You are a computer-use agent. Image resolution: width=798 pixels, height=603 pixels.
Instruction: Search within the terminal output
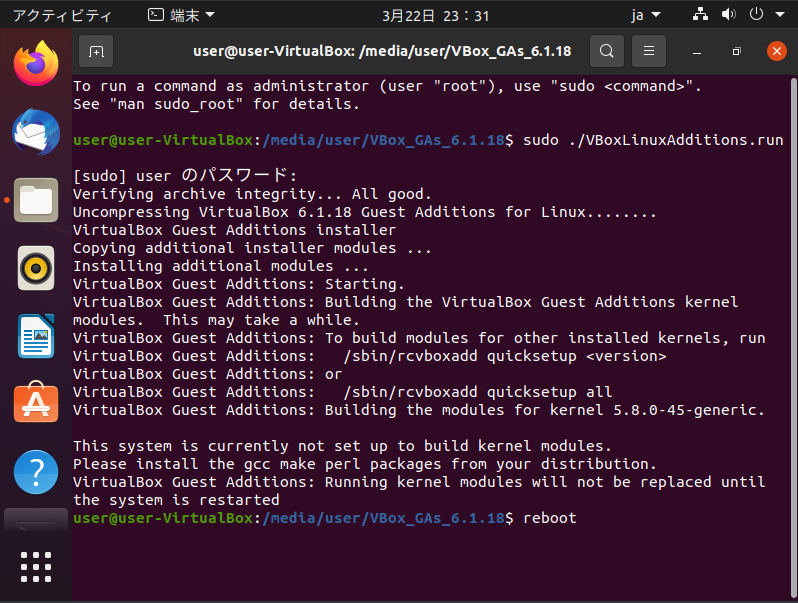[607, 51]
